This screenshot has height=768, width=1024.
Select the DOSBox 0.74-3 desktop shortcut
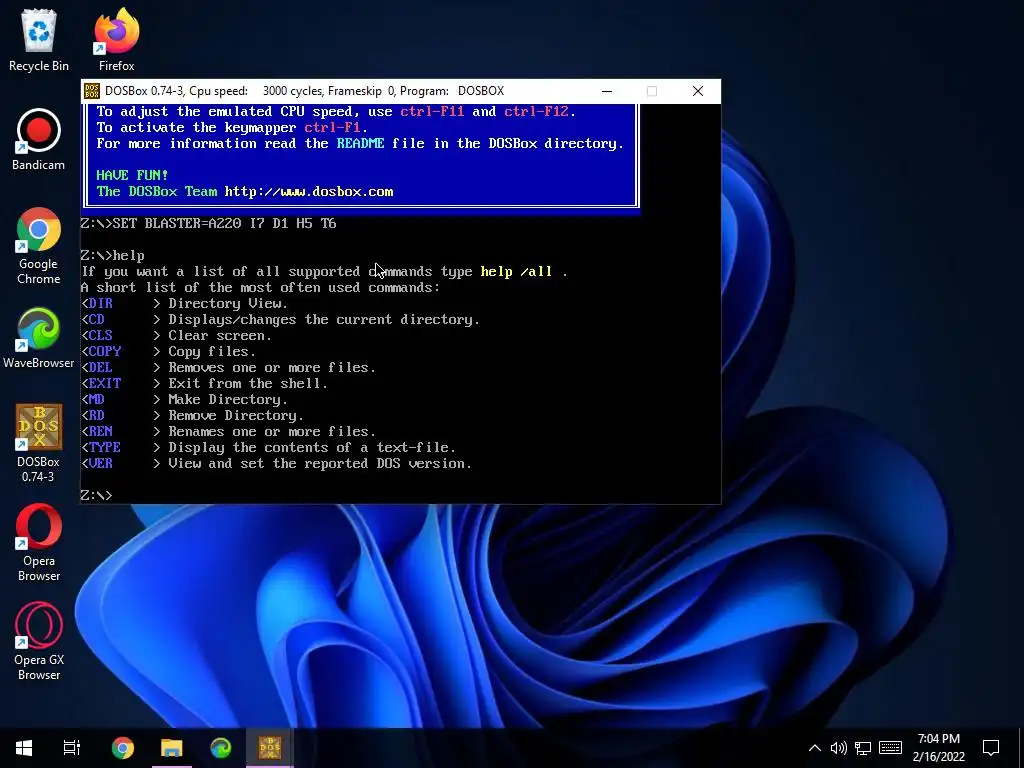pos(39,444)
